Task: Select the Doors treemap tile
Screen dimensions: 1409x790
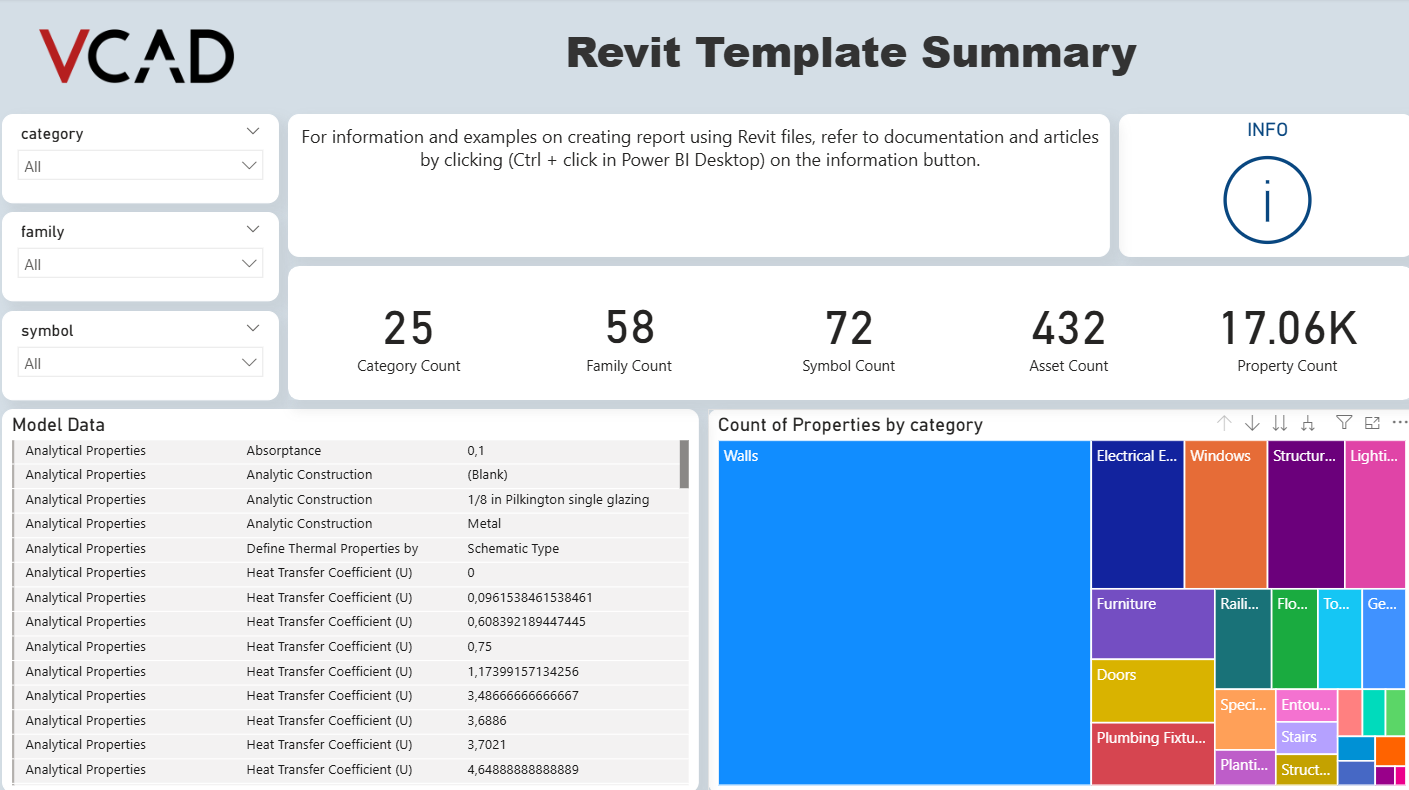Action: pyautogui.click(x=1153, y=691)
